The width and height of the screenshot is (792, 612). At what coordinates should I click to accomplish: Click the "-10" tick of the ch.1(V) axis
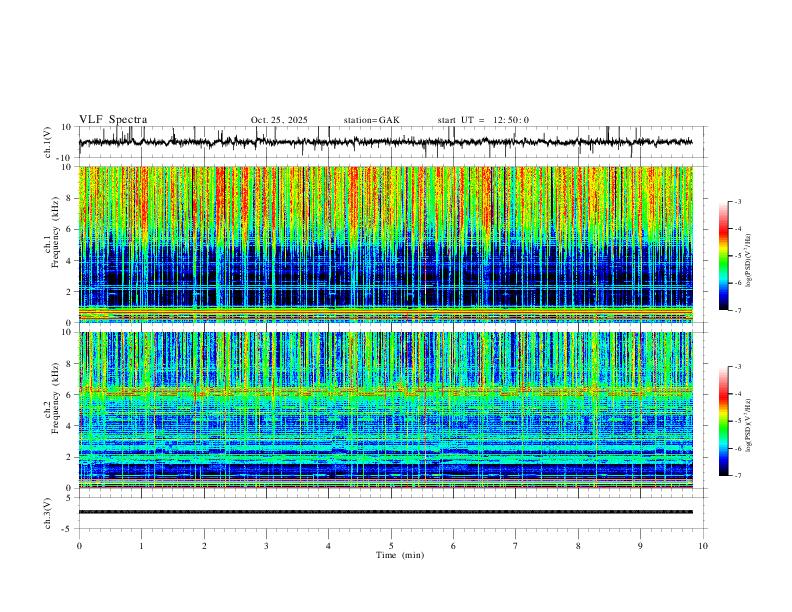pyautogui.click(x=65, y=158)
